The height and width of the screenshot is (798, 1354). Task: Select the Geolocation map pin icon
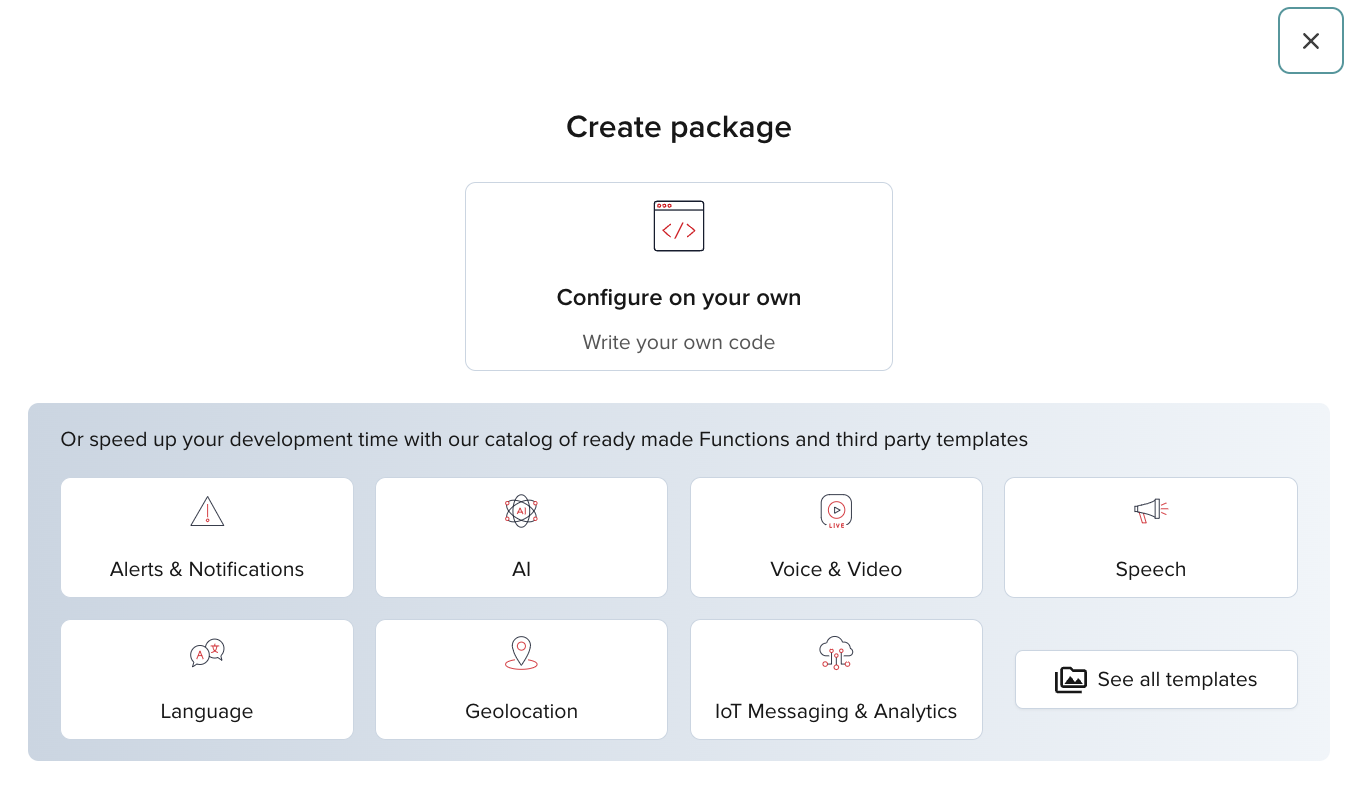521,652
